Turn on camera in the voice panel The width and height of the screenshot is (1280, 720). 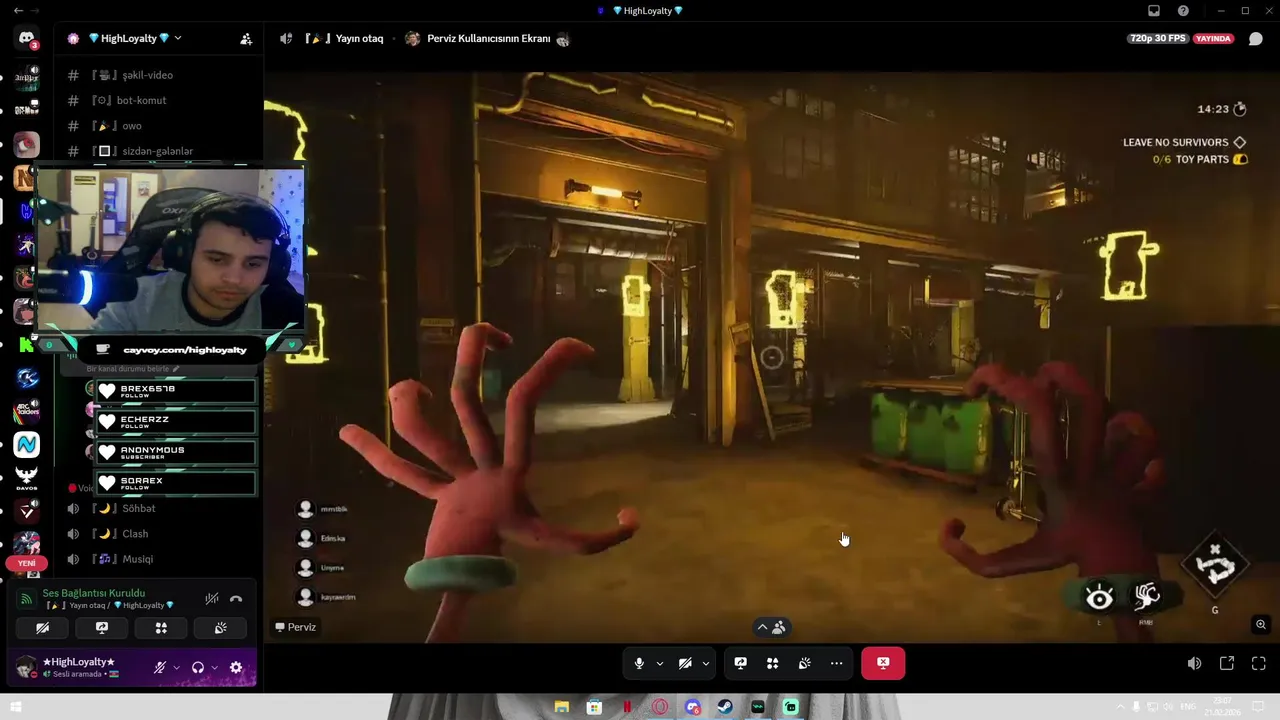(x=42, y=628)
